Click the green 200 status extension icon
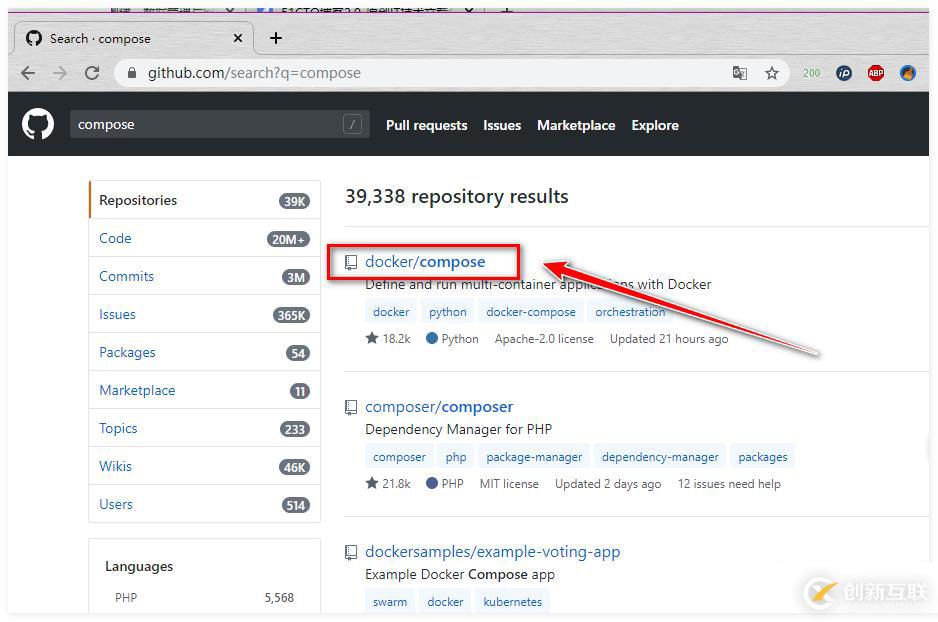 click(811, 73)
